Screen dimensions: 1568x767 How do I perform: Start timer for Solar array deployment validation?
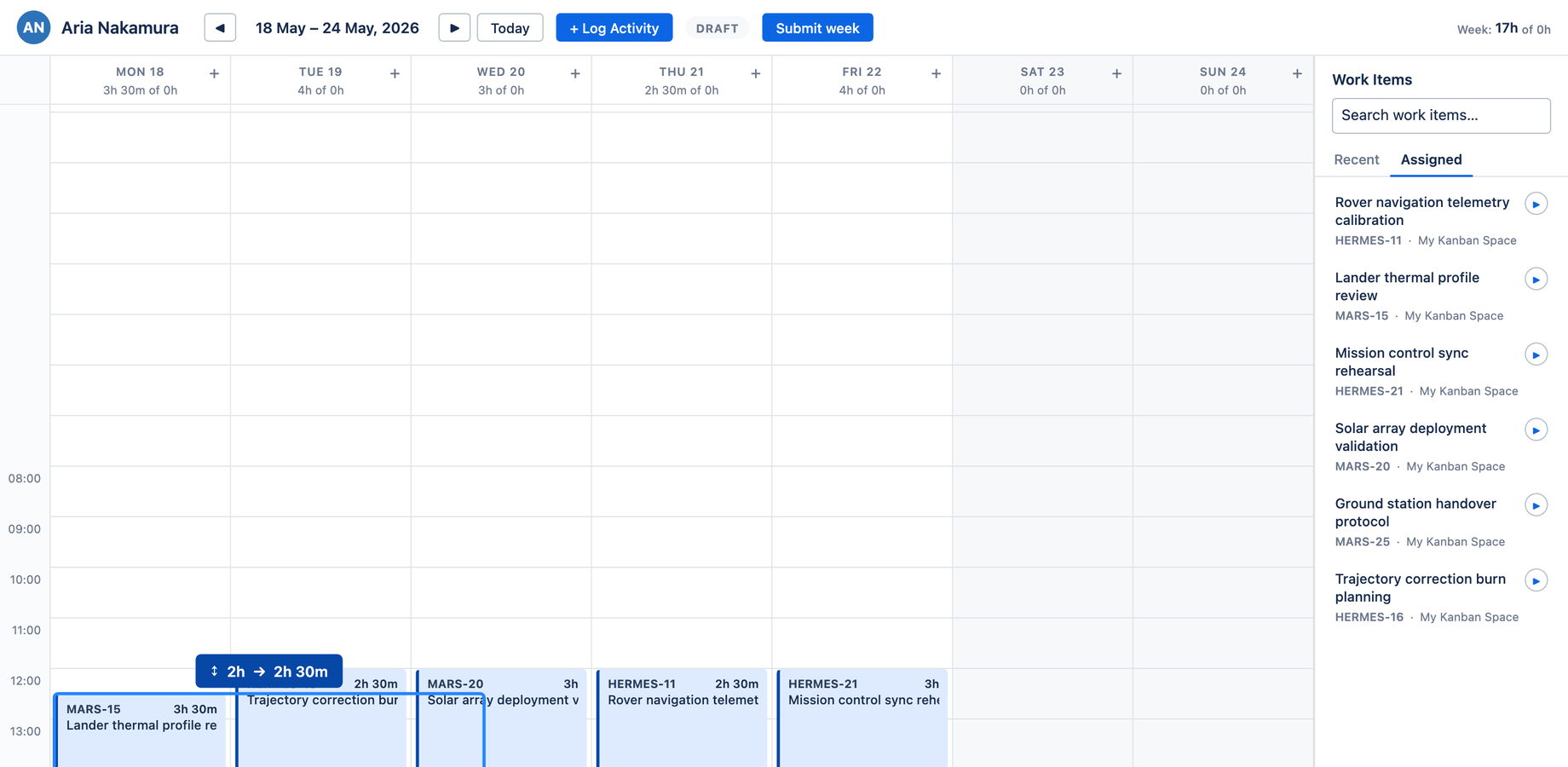pyautogui.click(x=1536, y=430)
